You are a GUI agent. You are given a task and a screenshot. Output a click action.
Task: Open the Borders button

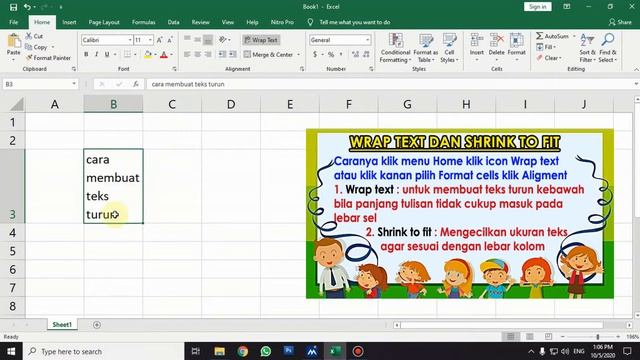pyautogui.click(x=128, y=54)
